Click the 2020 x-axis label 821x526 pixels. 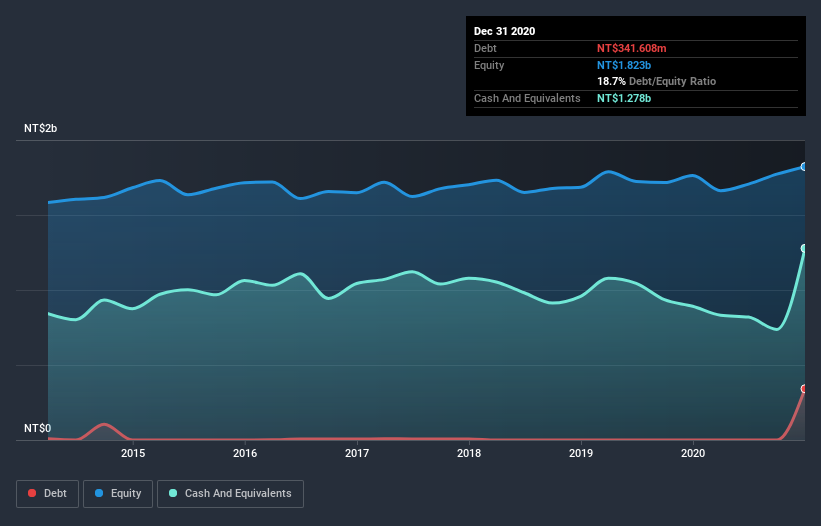pos(693,453)
